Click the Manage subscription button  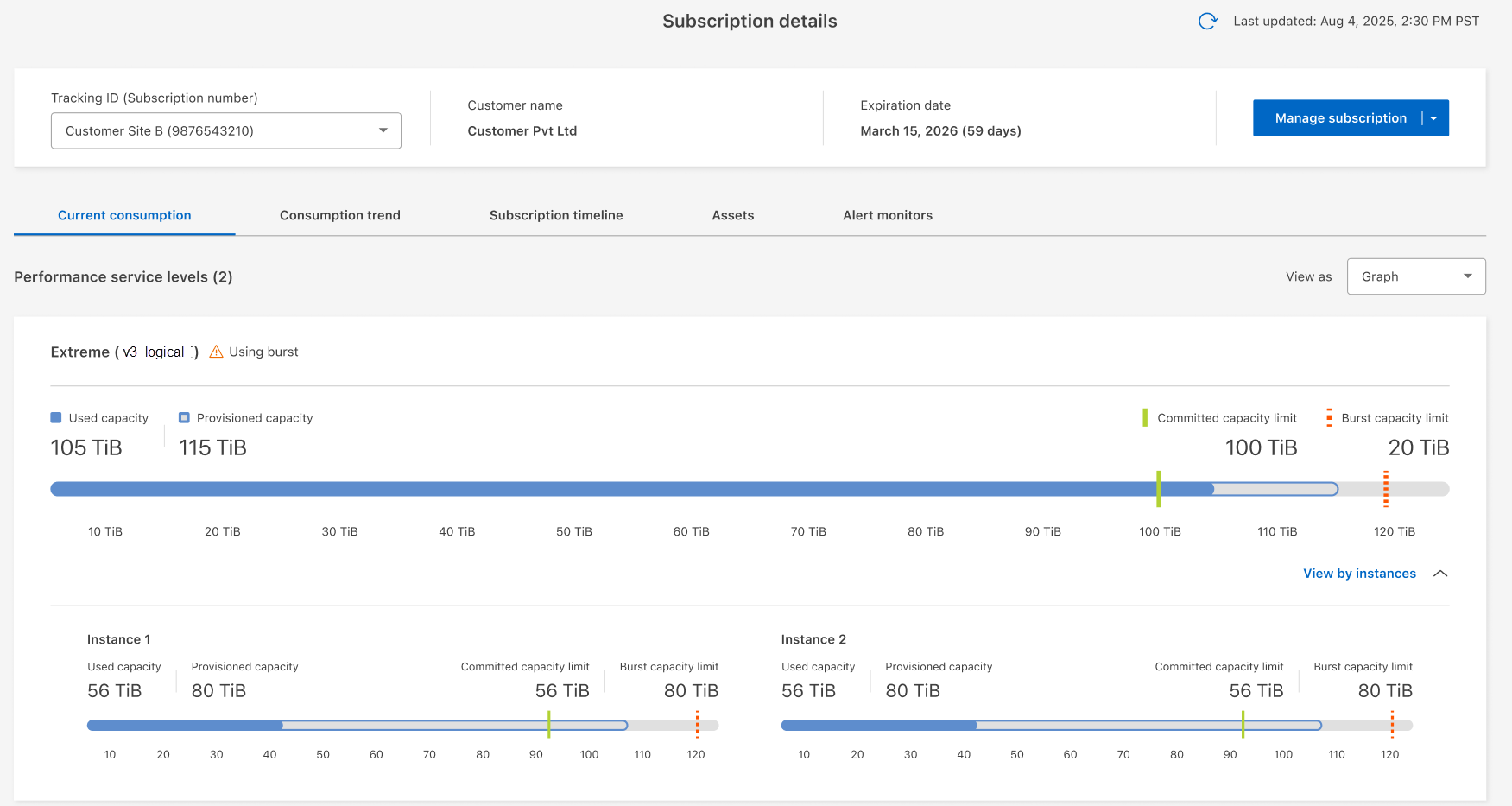coord(1340,118)
